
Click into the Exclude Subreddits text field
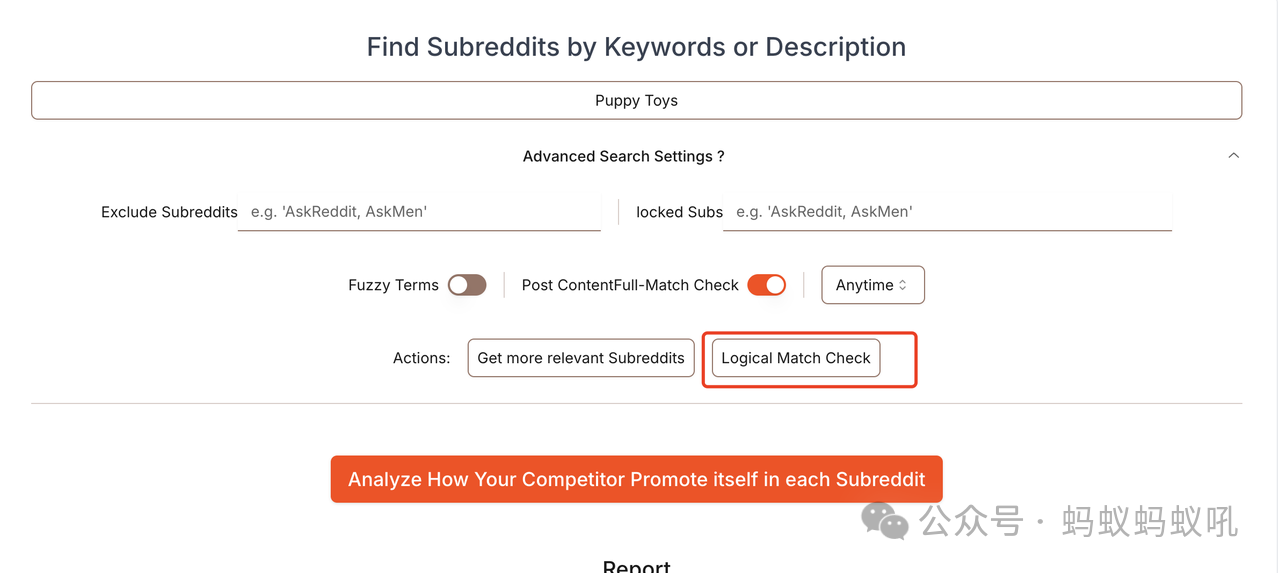point(419,212)
